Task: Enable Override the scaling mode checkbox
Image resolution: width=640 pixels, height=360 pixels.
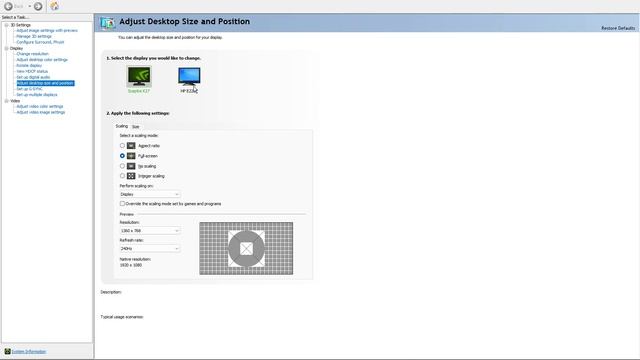Action: (122, 203)
